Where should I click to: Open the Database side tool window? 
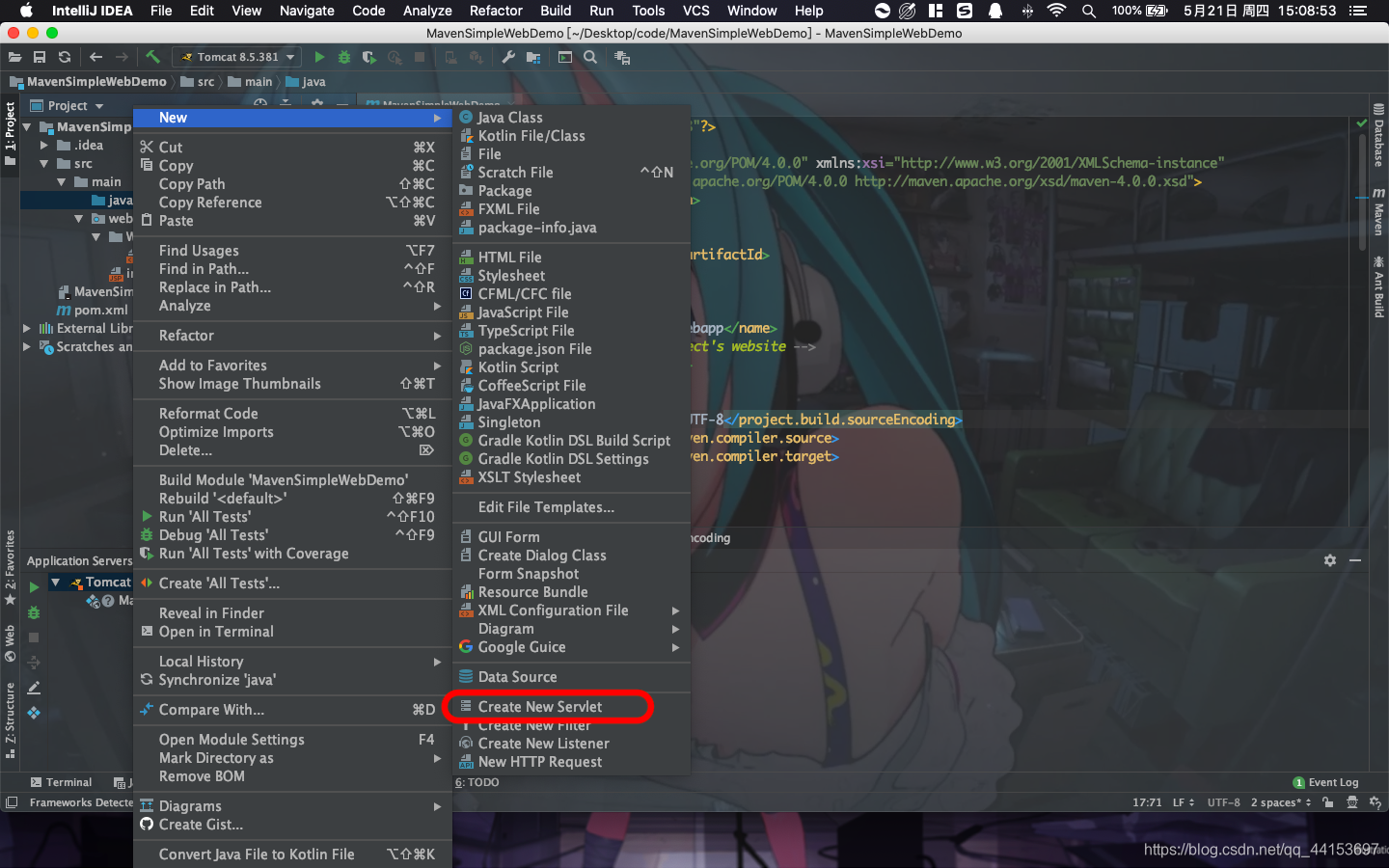tap(1378, 136)
